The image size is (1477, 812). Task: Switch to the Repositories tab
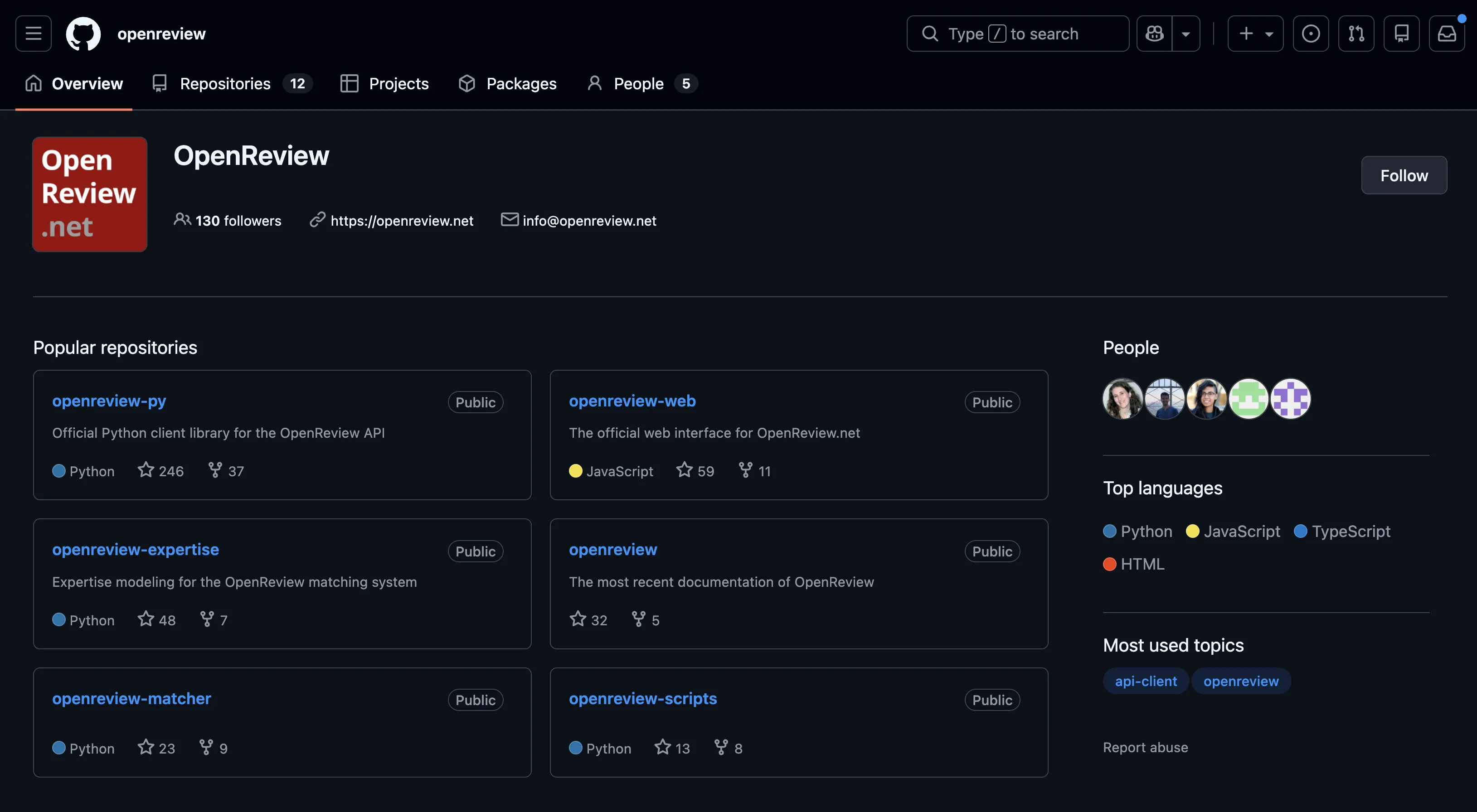point(232,84)
